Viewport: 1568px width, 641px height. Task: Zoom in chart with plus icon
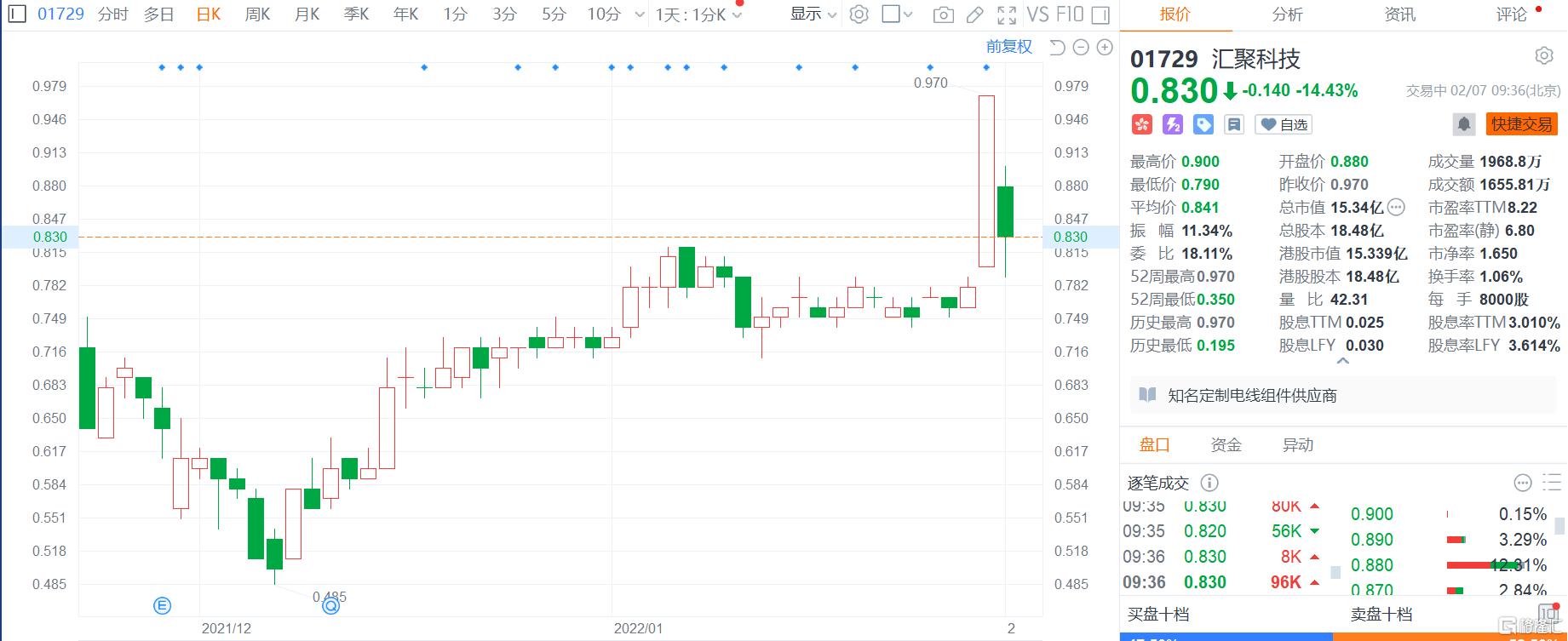[1105, 48]
